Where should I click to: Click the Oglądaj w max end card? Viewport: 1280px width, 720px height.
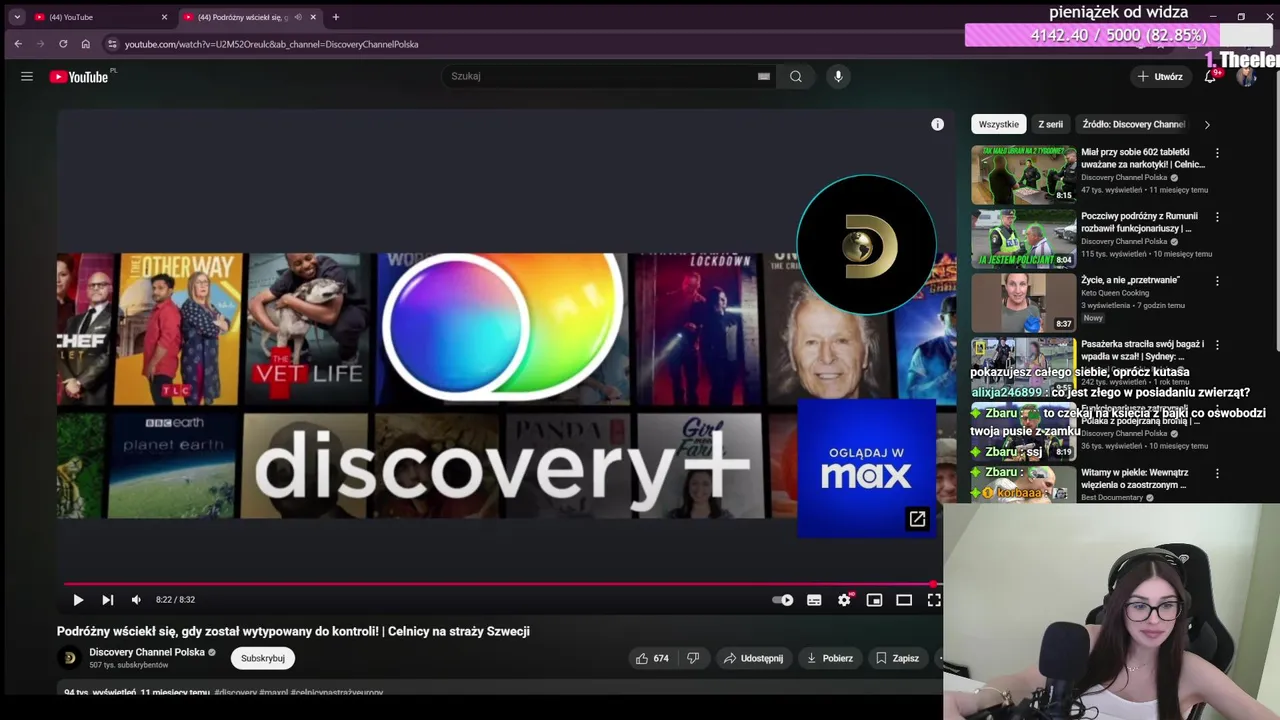pyautogui.click(x=866, y=468)
